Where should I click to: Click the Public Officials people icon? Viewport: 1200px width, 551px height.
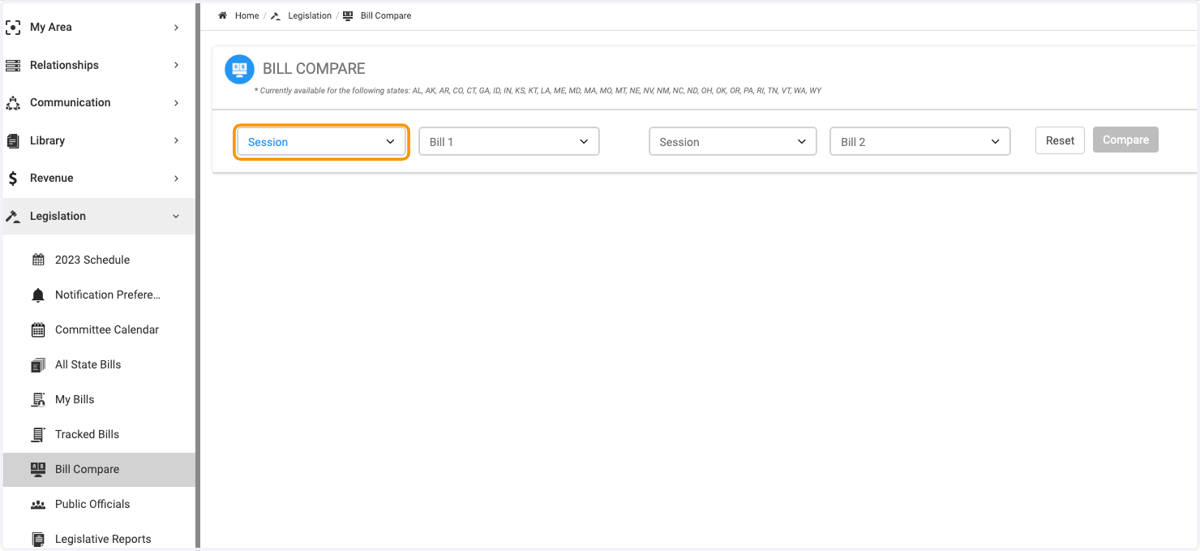[38, 505]
